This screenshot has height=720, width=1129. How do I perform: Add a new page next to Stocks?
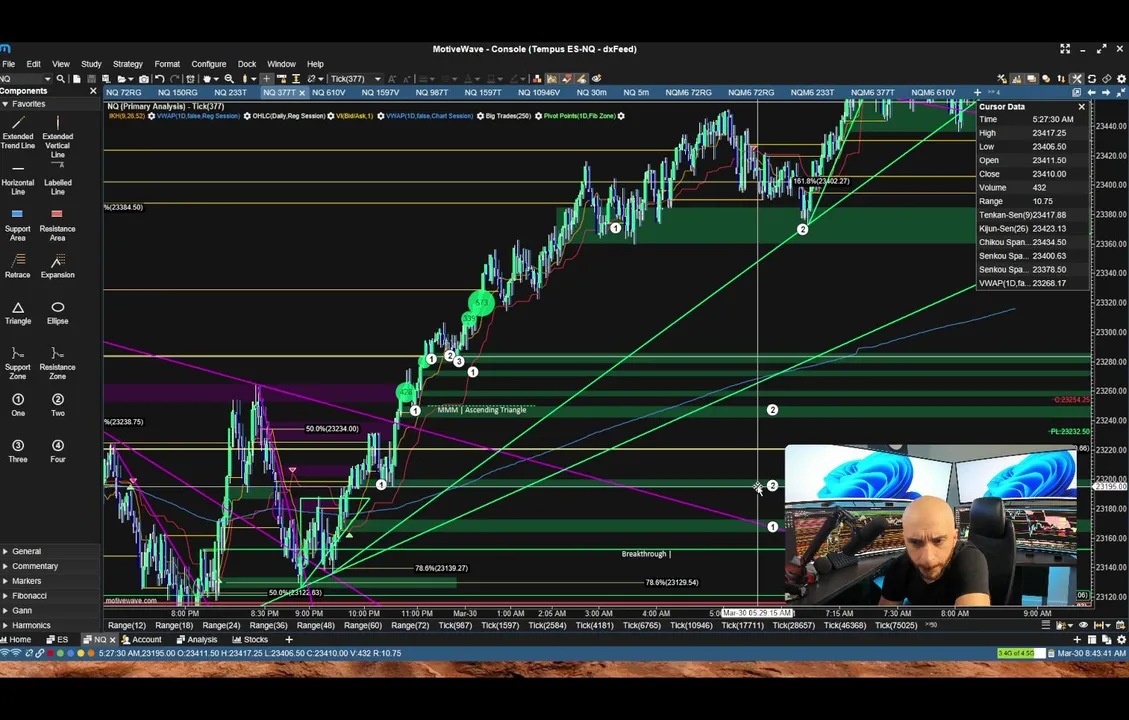[289, 639]
